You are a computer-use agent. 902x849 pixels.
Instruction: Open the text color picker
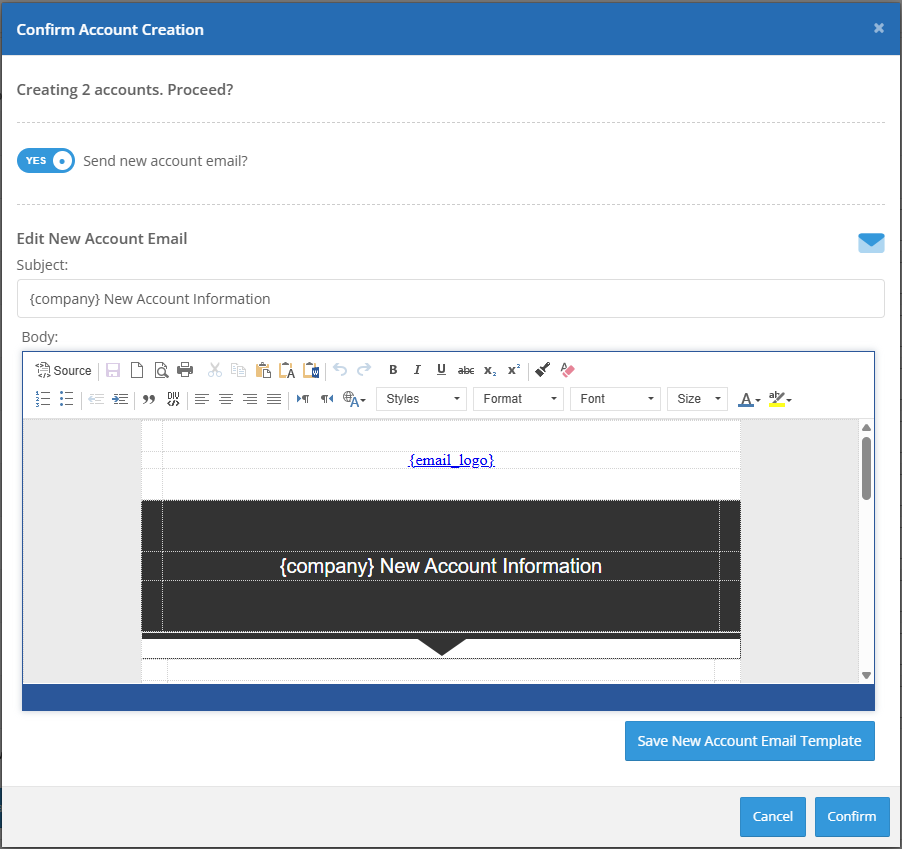point(748,399)
